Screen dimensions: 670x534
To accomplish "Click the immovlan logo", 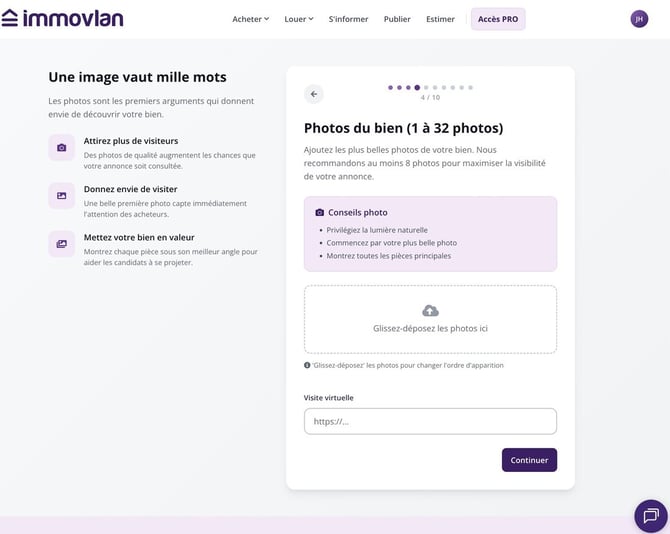I will [x=62, y=18].
